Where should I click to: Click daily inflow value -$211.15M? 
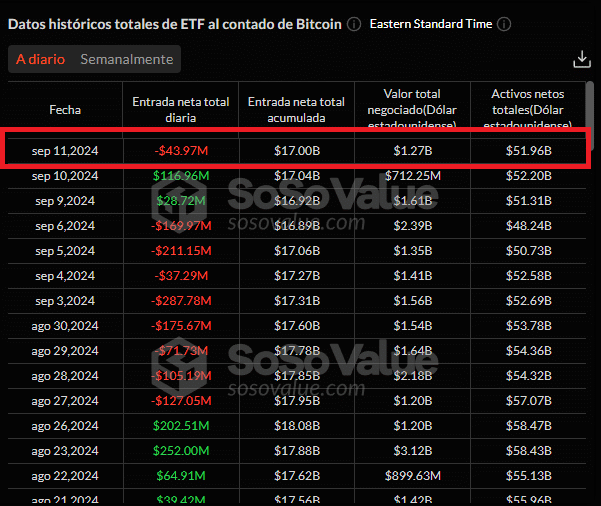coord(181,251)
